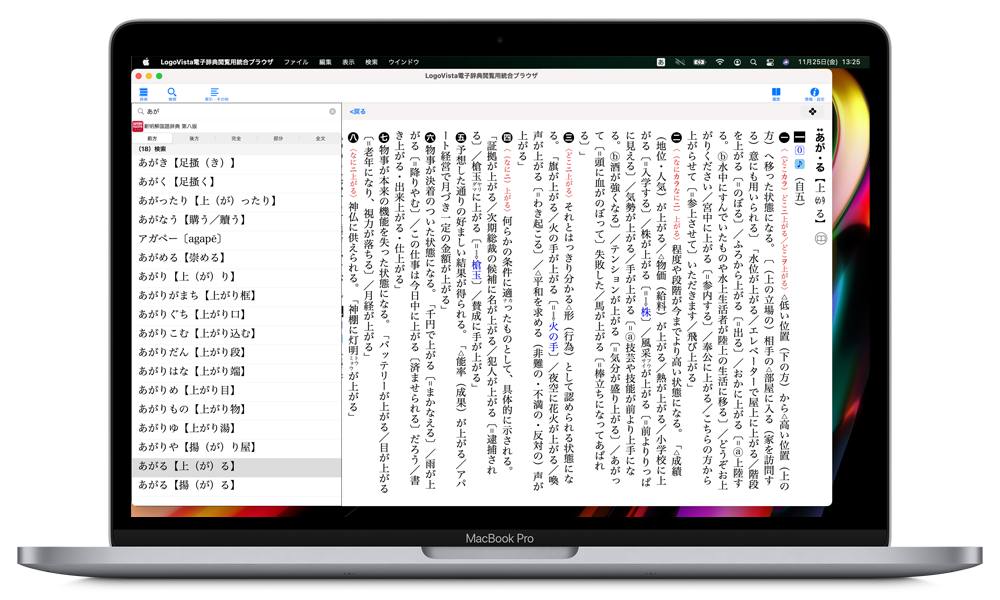Open the Wi-Fi status menu icon

719,62
